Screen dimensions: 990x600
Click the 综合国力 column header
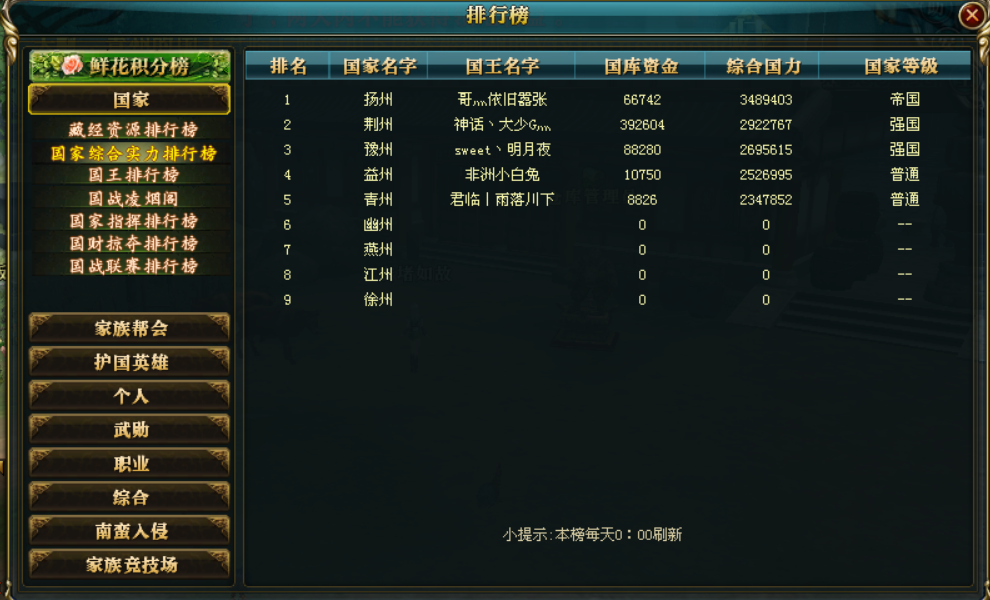tap(763, 66)
